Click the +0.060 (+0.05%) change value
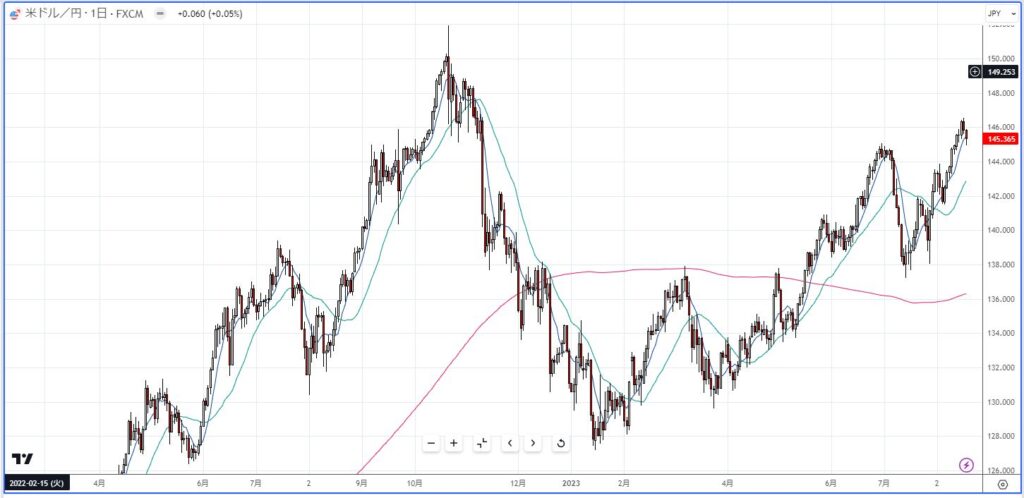The image size is (1024, 498). pyautogui.click(x=210, y=14)
